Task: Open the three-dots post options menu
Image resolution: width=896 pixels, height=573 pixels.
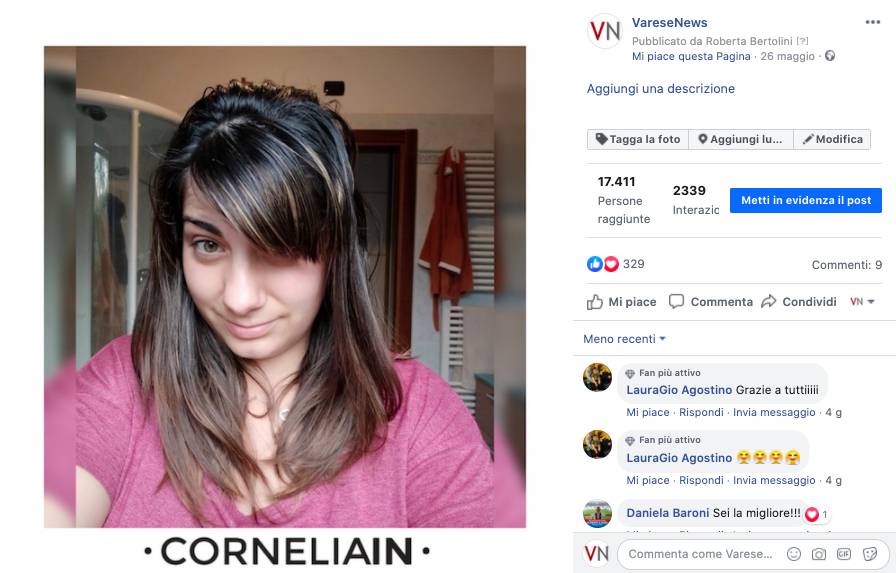Action: coord(873,22)
